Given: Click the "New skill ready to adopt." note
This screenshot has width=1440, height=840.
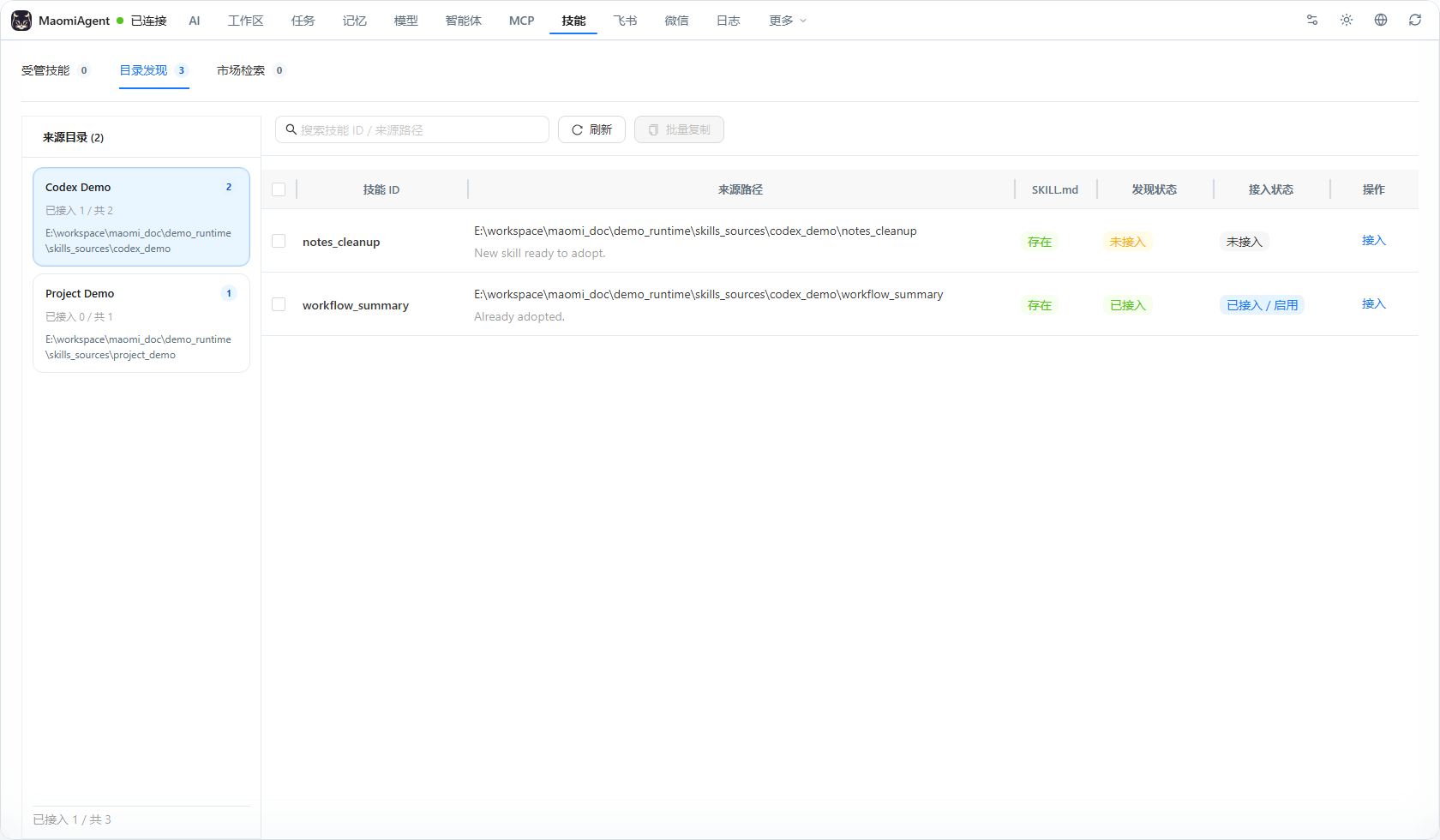Looking at the screenshot, I should click(x=540, y=253).
